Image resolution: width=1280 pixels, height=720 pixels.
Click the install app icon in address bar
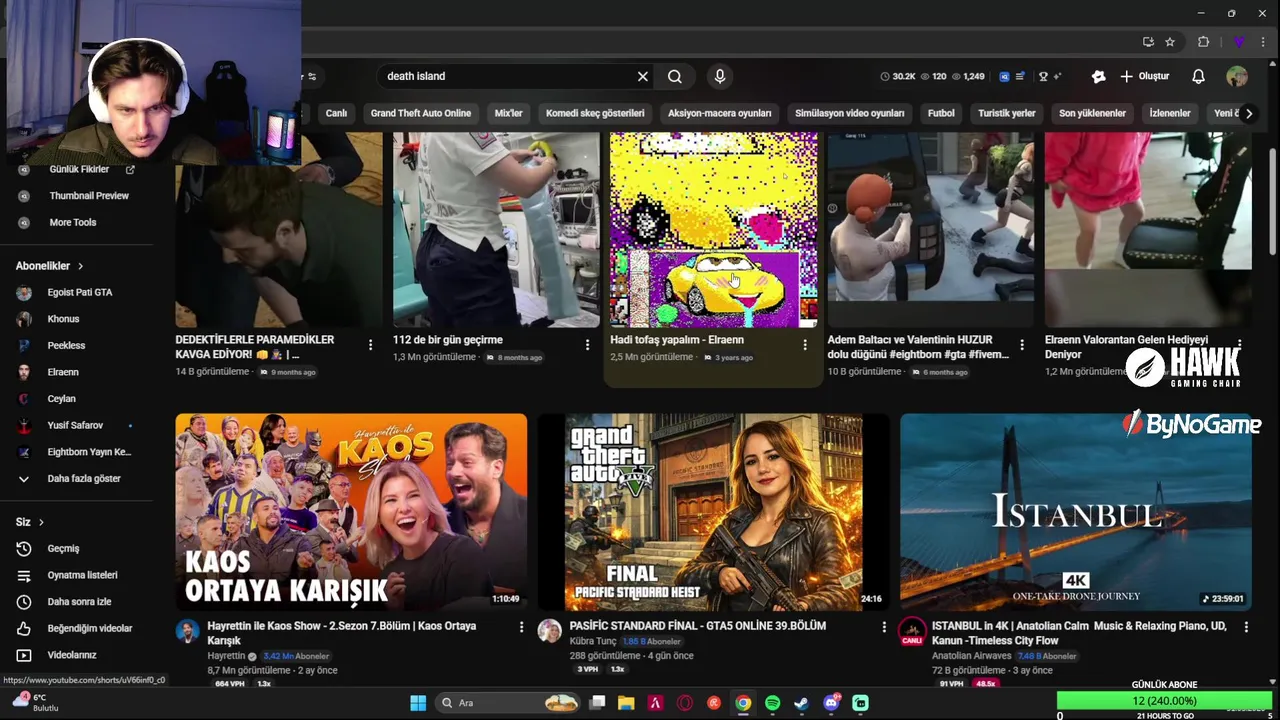(1148, 42)
